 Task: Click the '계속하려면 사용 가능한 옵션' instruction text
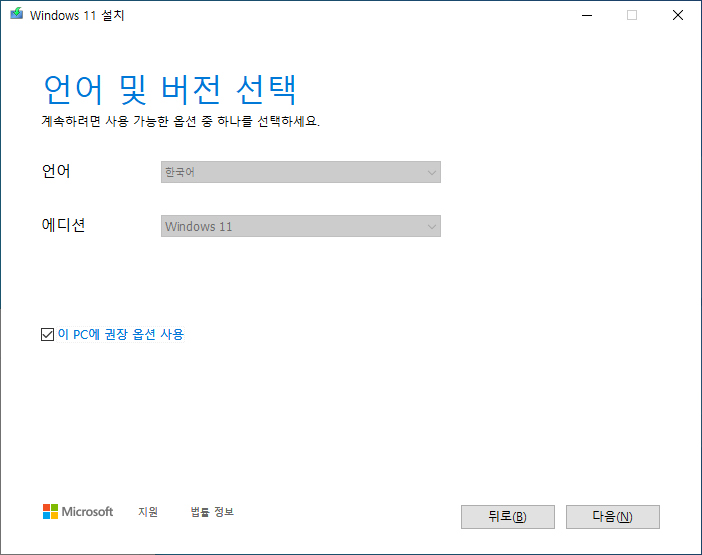180,121
